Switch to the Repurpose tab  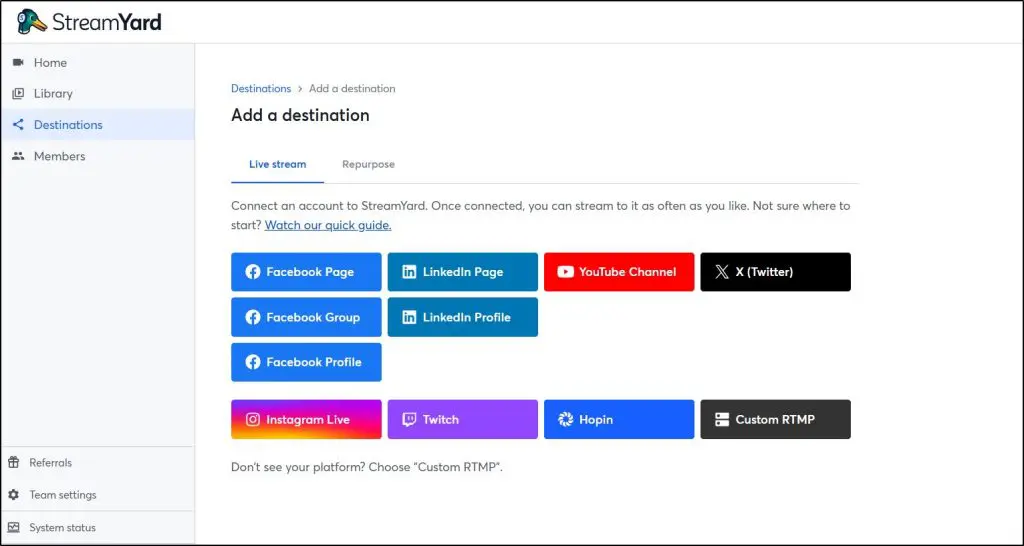368,164
